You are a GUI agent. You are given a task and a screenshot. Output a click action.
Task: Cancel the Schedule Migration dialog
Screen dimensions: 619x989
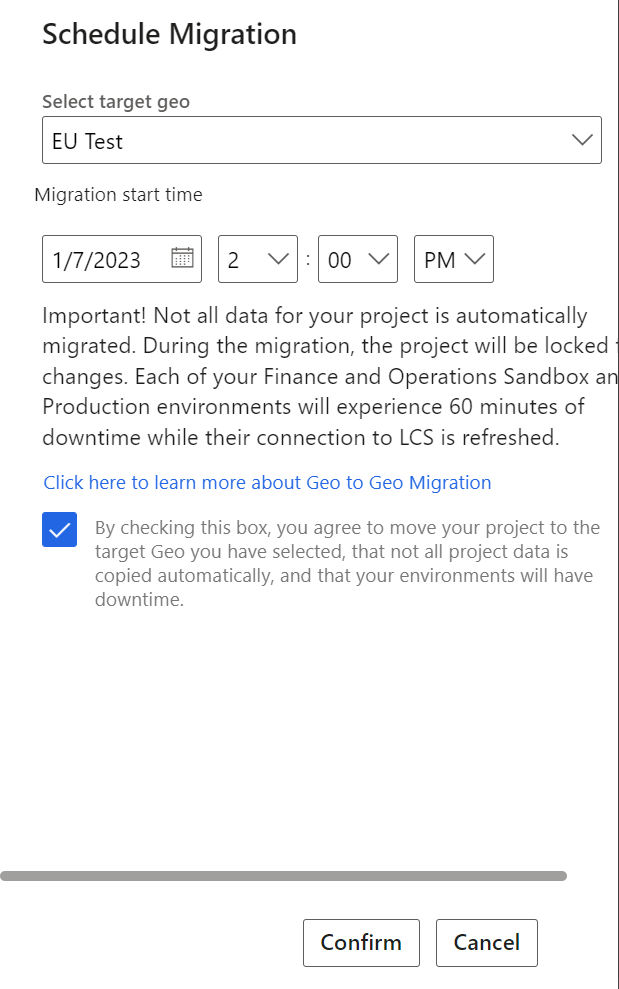click(486, 942)
